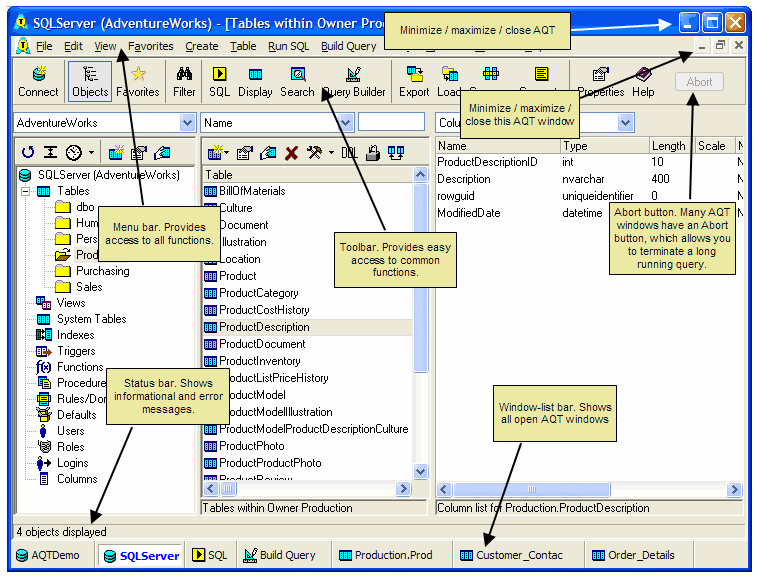This screenshot has height=577, width=757.
Task: Click the clock icon in the tree toolbar
Action: [x=74, y=153]
